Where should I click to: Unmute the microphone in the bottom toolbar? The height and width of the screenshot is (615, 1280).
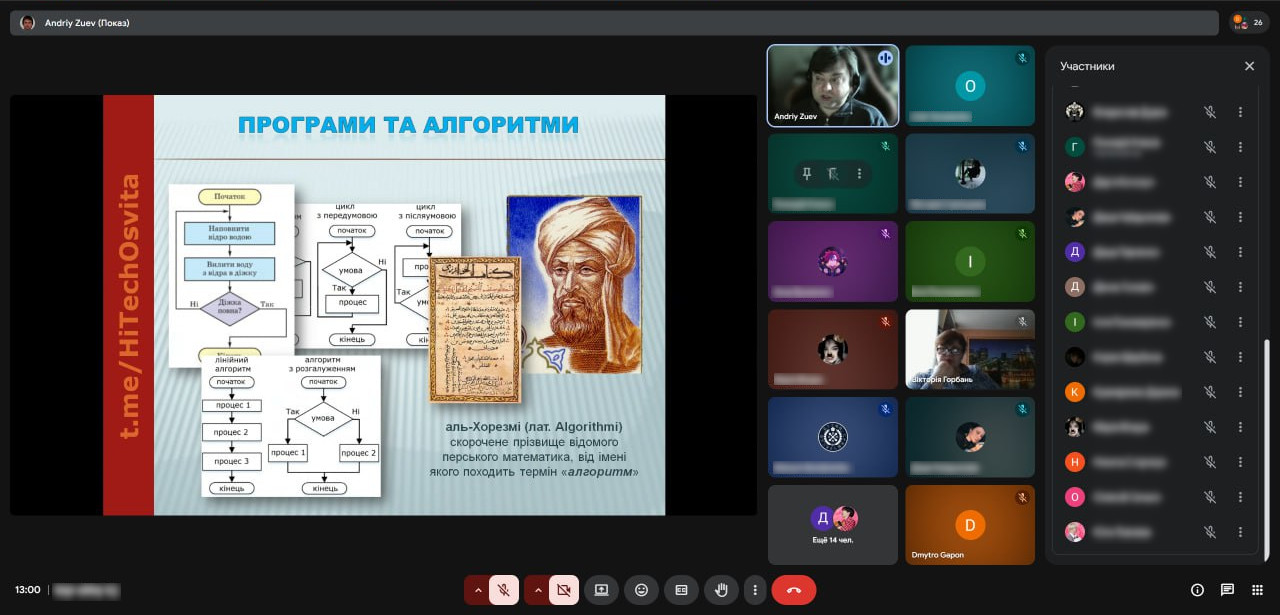point(504,590)
